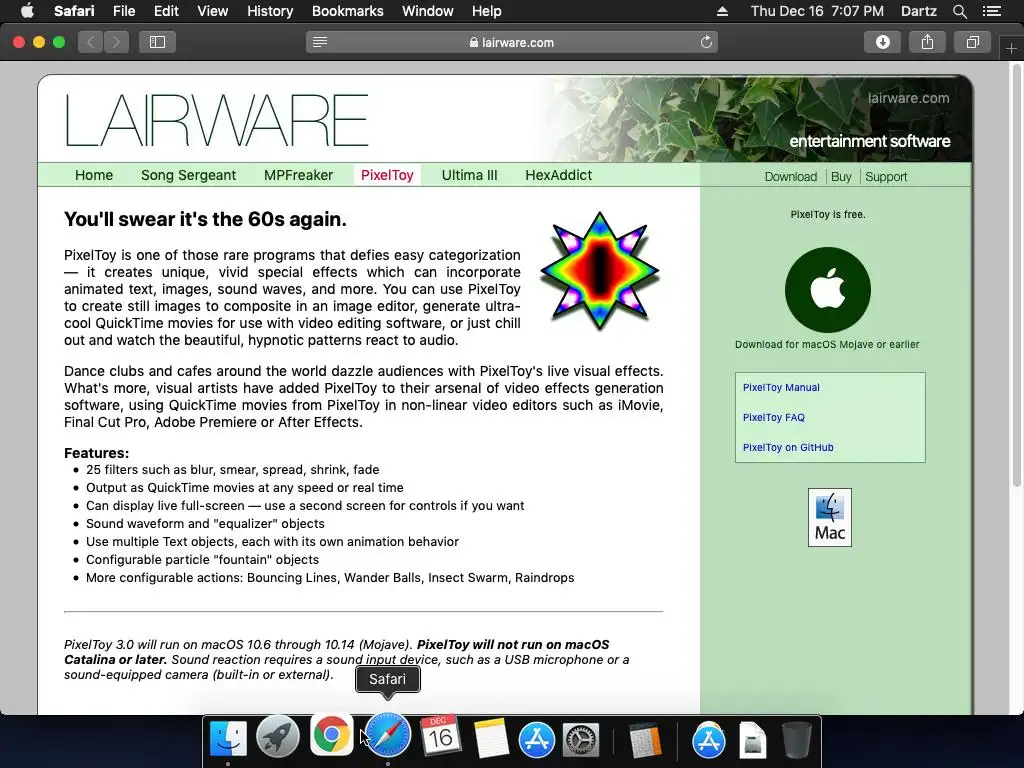Open the document file stack in Dock
This screenshot has height=768, width=1024.
pos(752,740)
